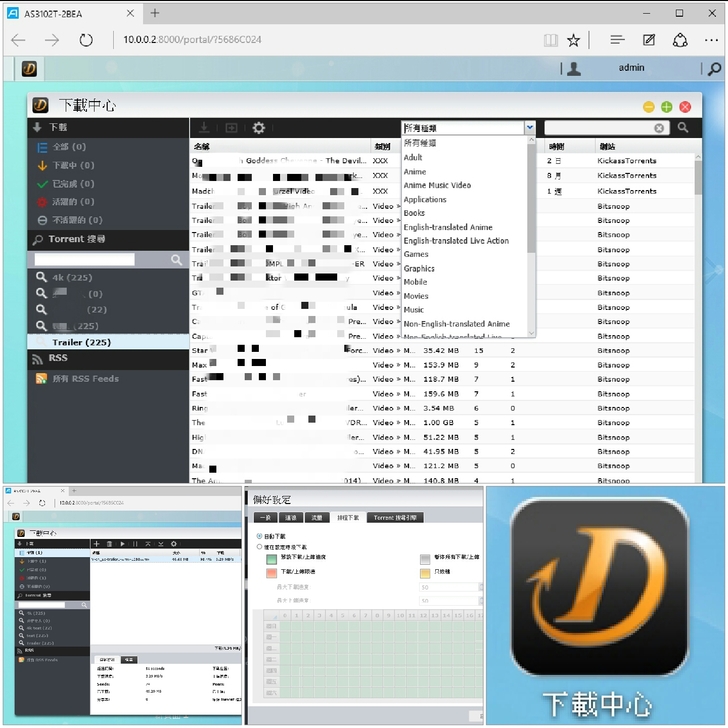The width and height of the screenshot is (728, 728).
Task: Open the first tab in the preferences dialog
Action: tap(263, 518)
